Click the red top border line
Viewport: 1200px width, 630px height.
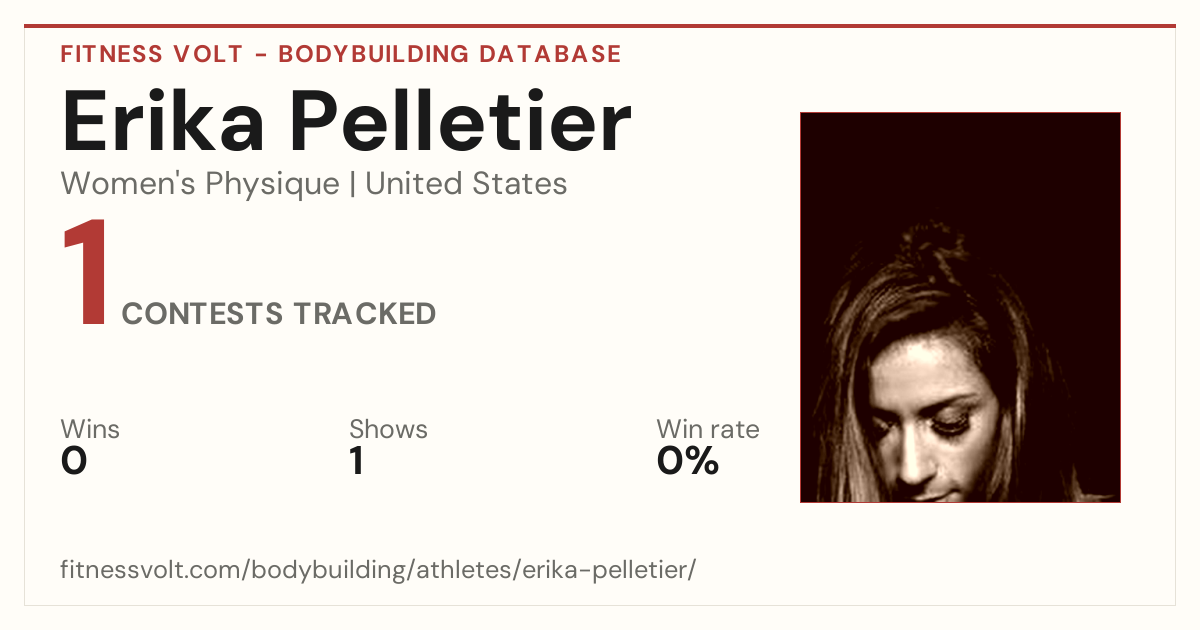(600, 26)
